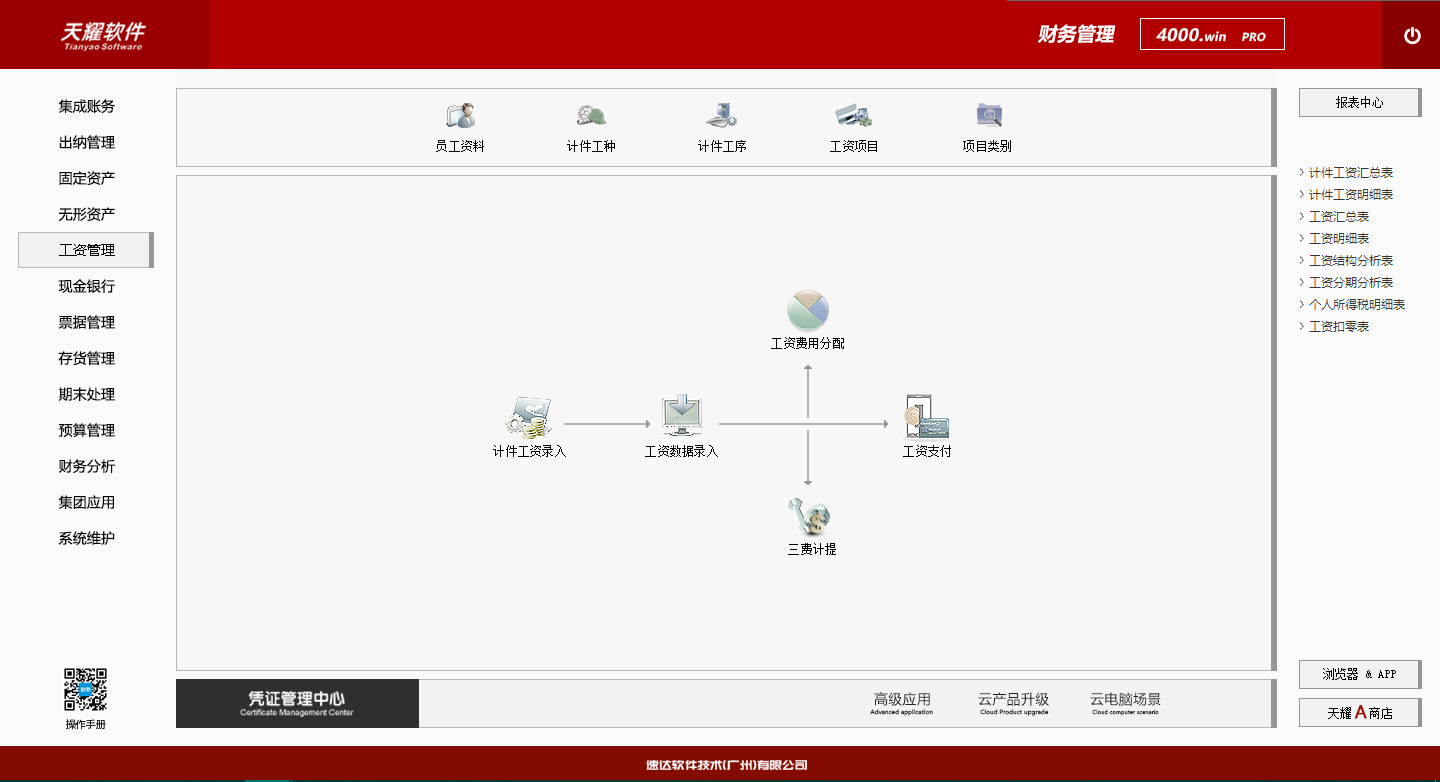The width and height of the screenshot is (1440, 782).
Task: Open the 天耀A商店 store button
Action: (x=1359, y=712)
